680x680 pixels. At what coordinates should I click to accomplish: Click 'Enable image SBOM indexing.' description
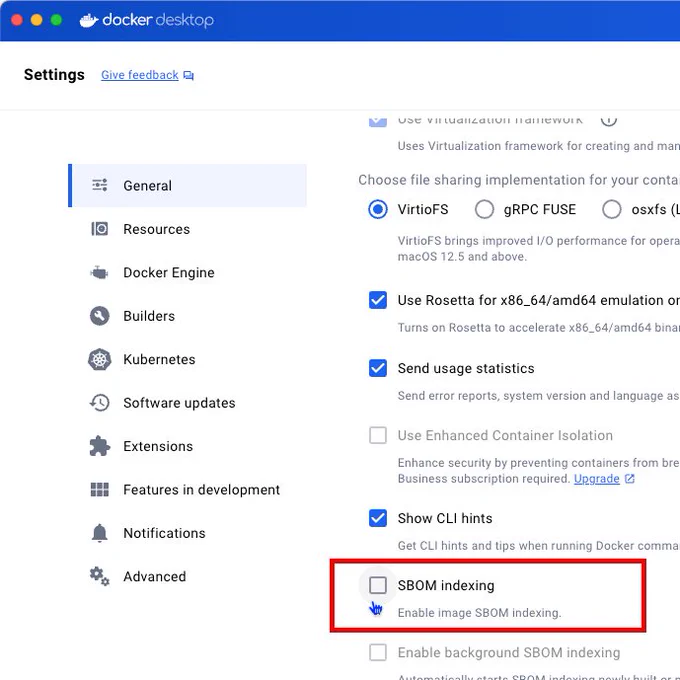coord(480,613)
